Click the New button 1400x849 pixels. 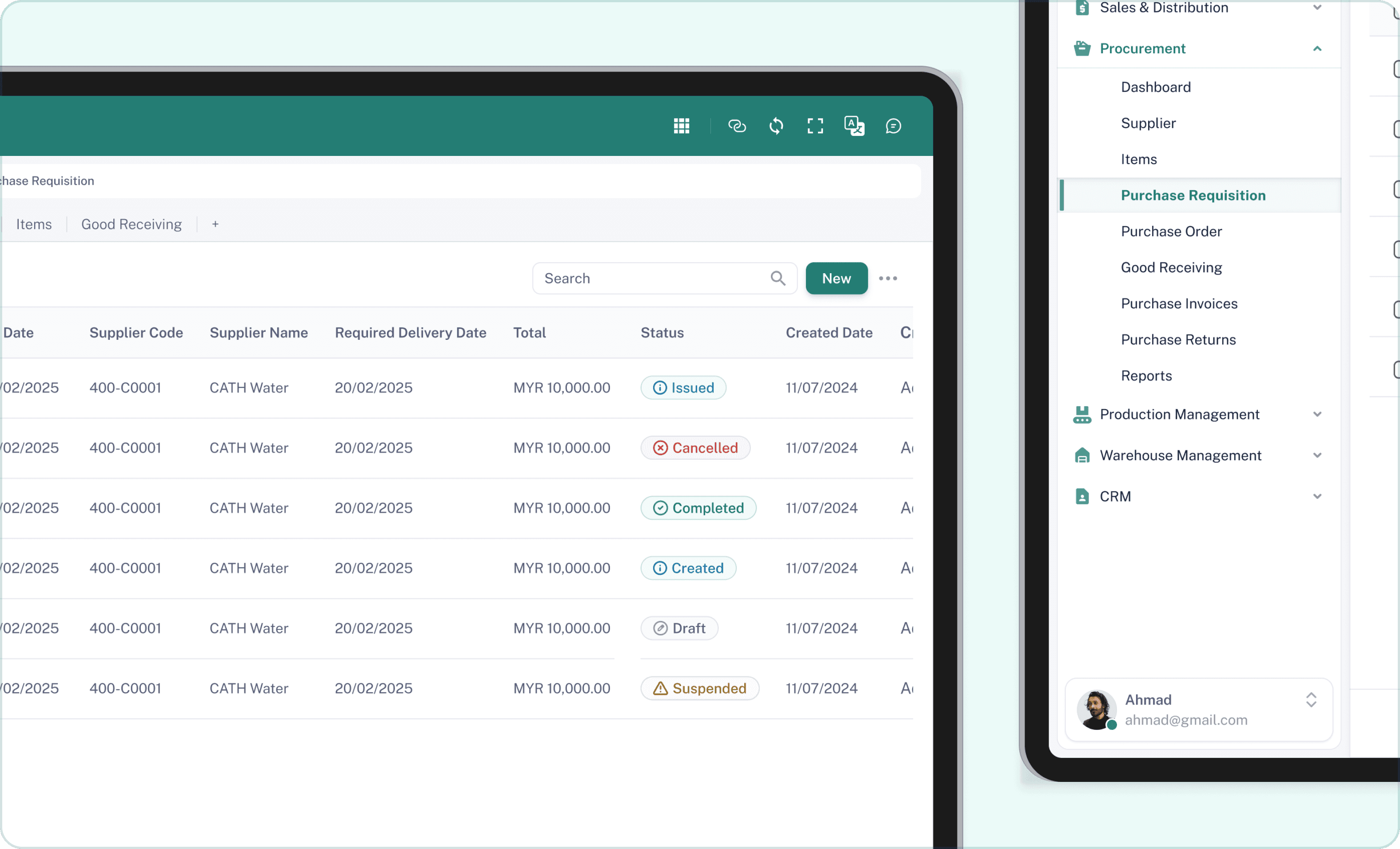click(x=836, y=278)
